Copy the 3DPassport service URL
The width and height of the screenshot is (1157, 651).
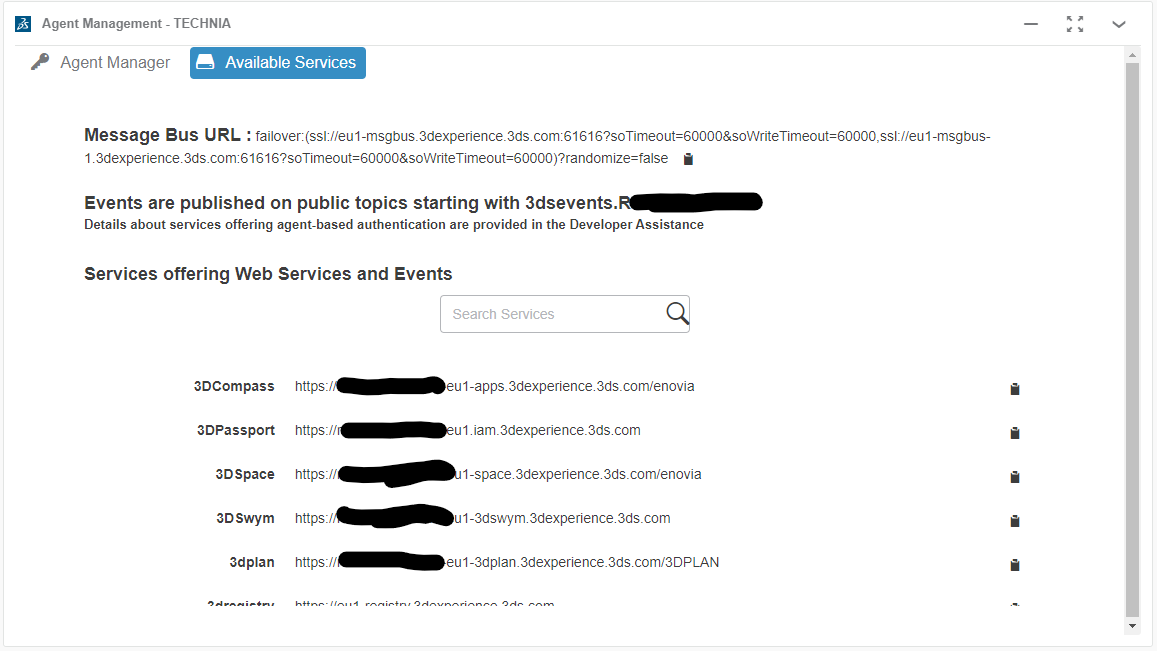pyautogui.click(x=1014, y=433)
